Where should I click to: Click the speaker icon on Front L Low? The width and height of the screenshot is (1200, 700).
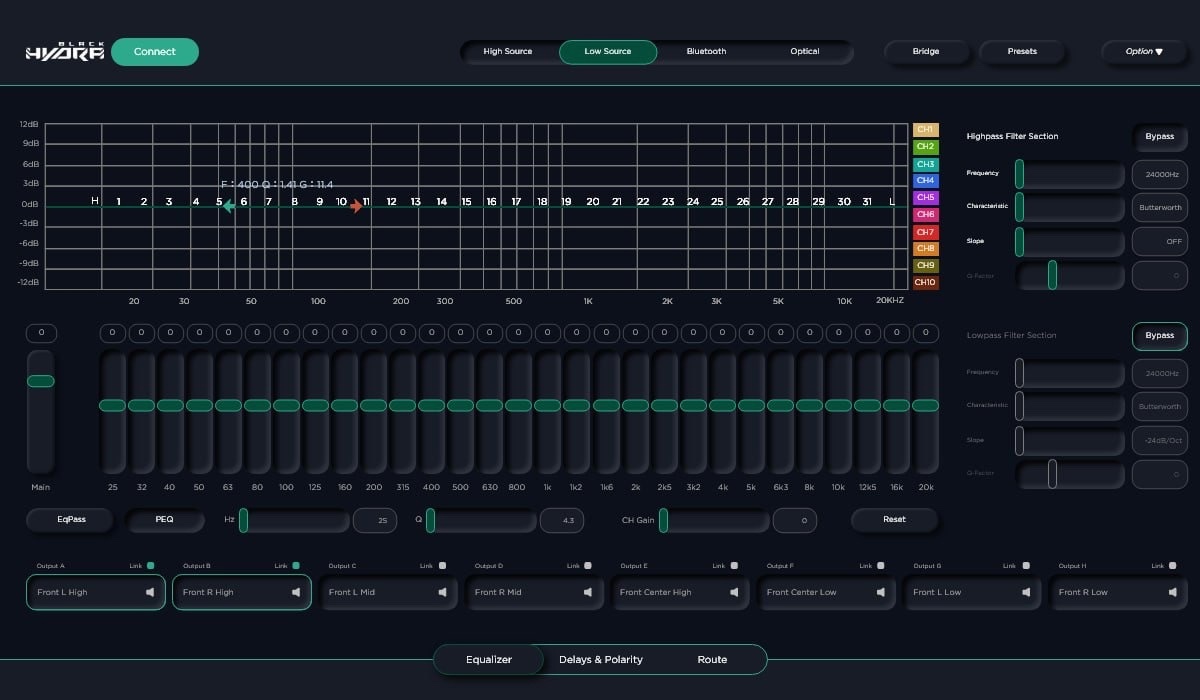coord(1026,592)
